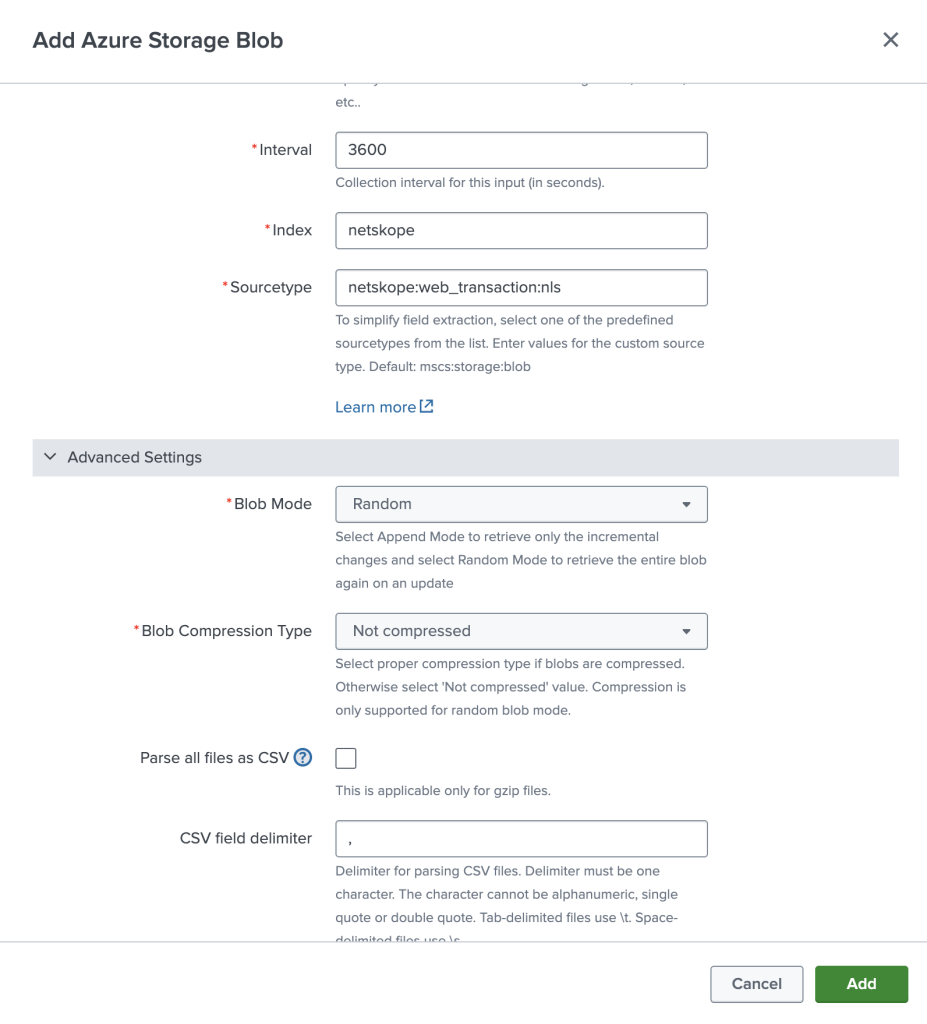Click the Blob Compression Type label
Image resolution: width=927 pixels, height=1024 pixels.
pos(226,631)
